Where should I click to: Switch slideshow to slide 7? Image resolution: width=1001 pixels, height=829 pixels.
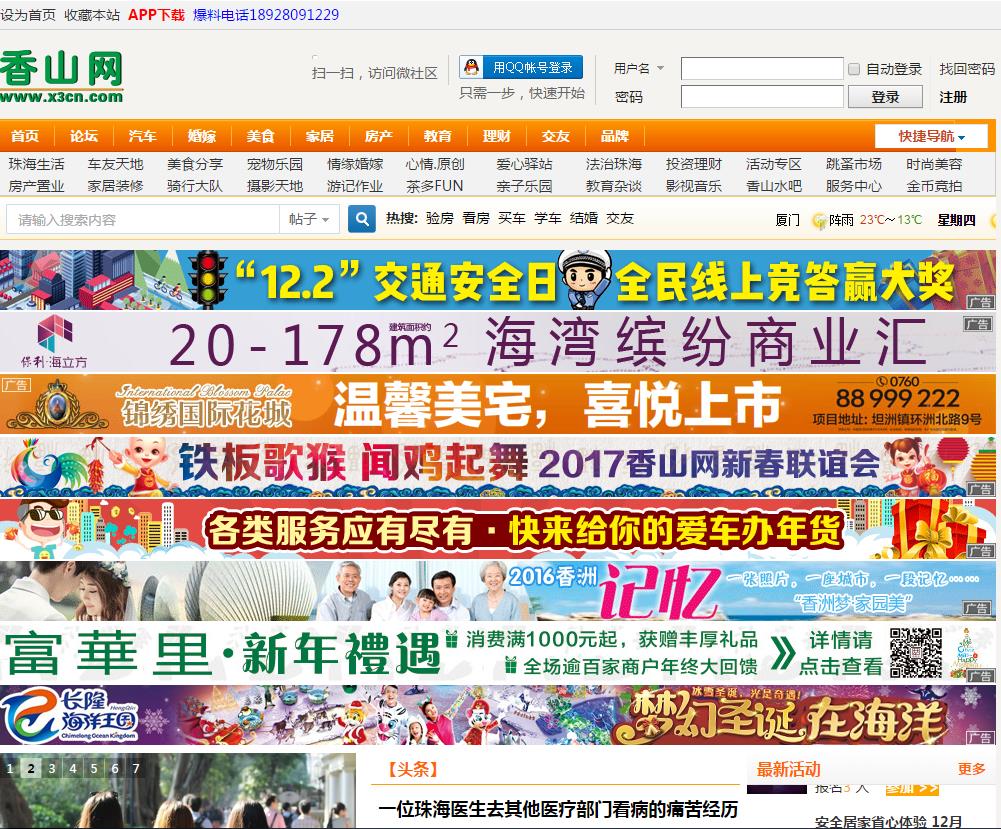coord(136,768)
